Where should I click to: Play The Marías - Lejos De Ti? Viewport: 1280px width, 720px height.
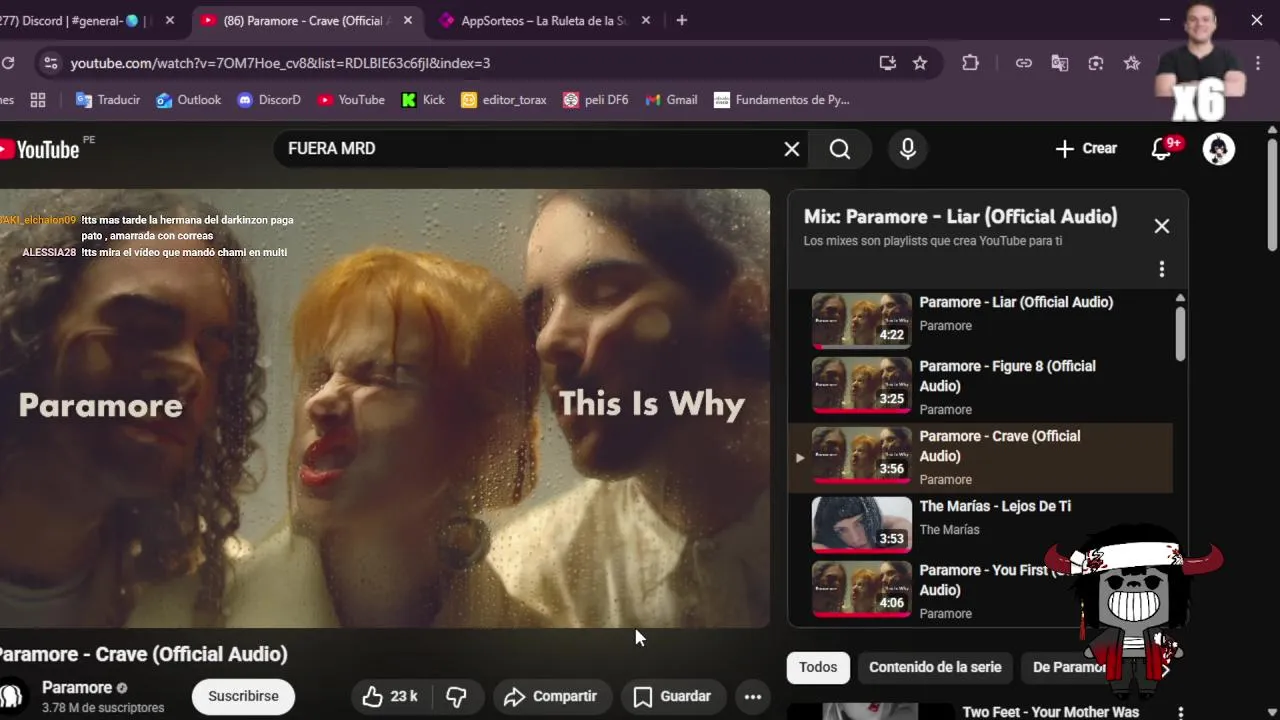tap(980, 524)
